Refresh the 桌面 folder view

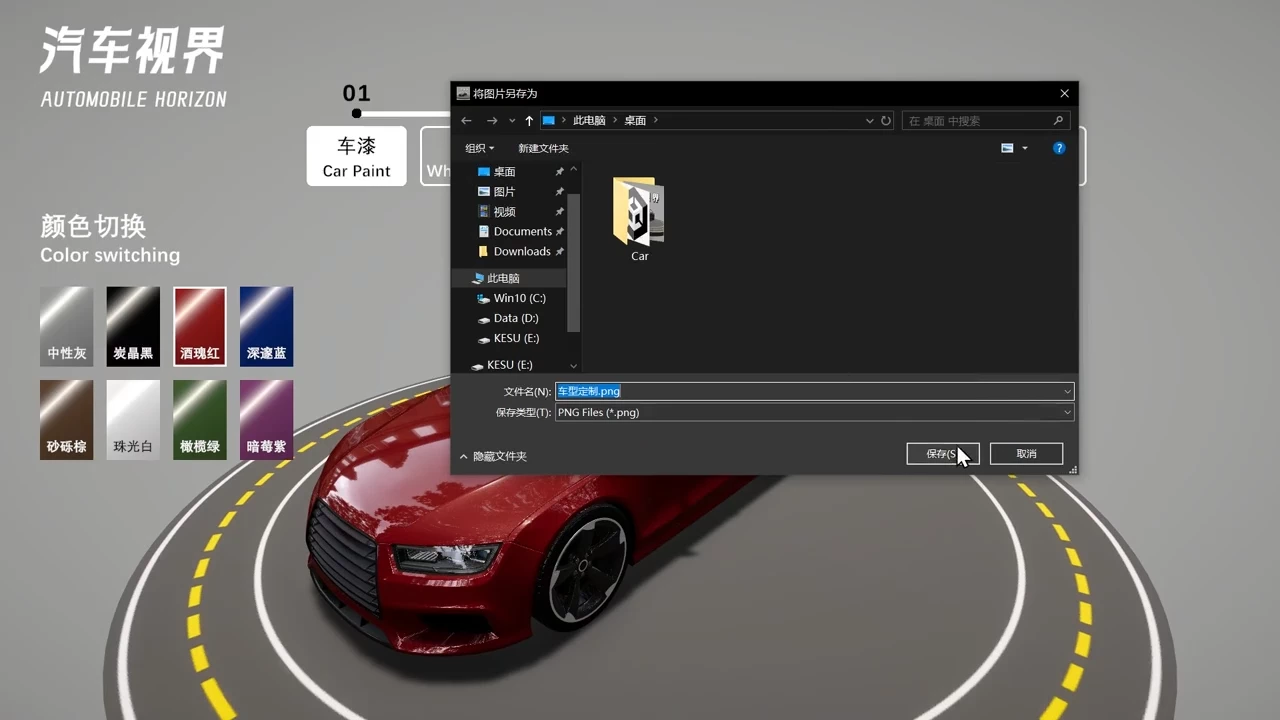pyautogui.click(x=886, y=120)
